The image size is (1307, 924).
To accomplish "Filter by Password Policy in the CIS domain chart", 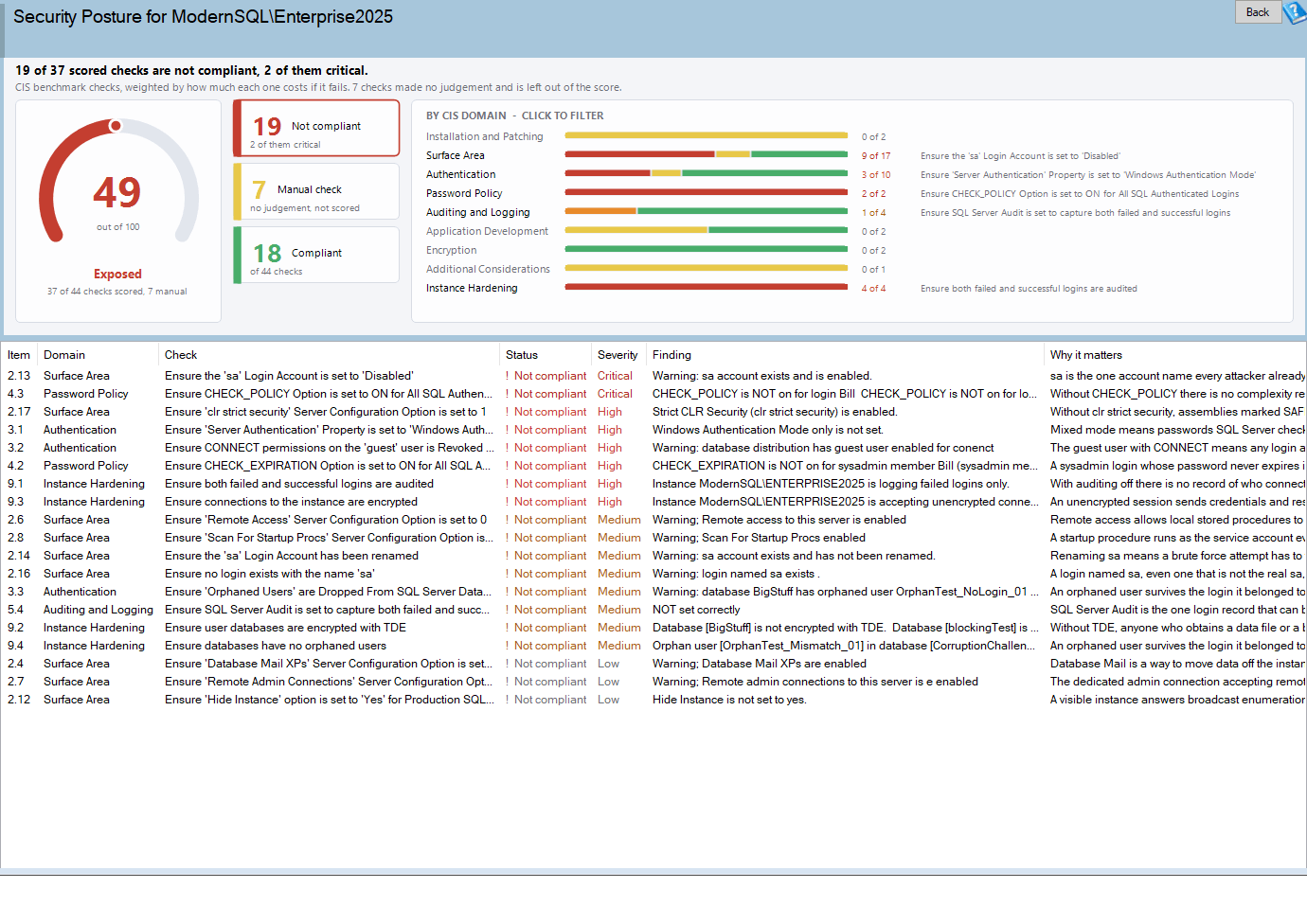I will coord(464,193).
